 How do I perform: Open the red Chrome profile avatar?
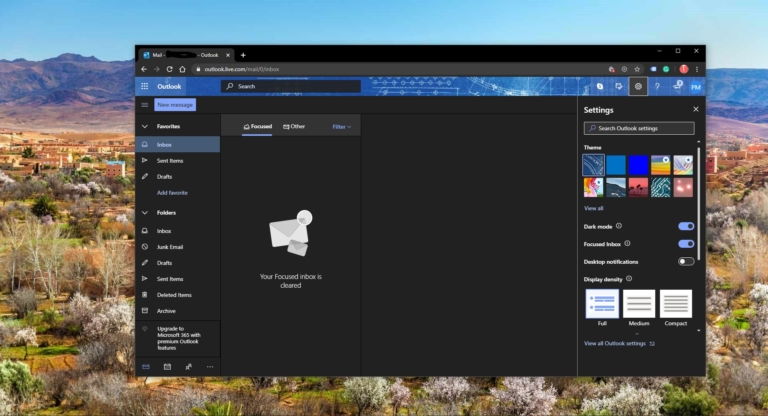point(684,69)
